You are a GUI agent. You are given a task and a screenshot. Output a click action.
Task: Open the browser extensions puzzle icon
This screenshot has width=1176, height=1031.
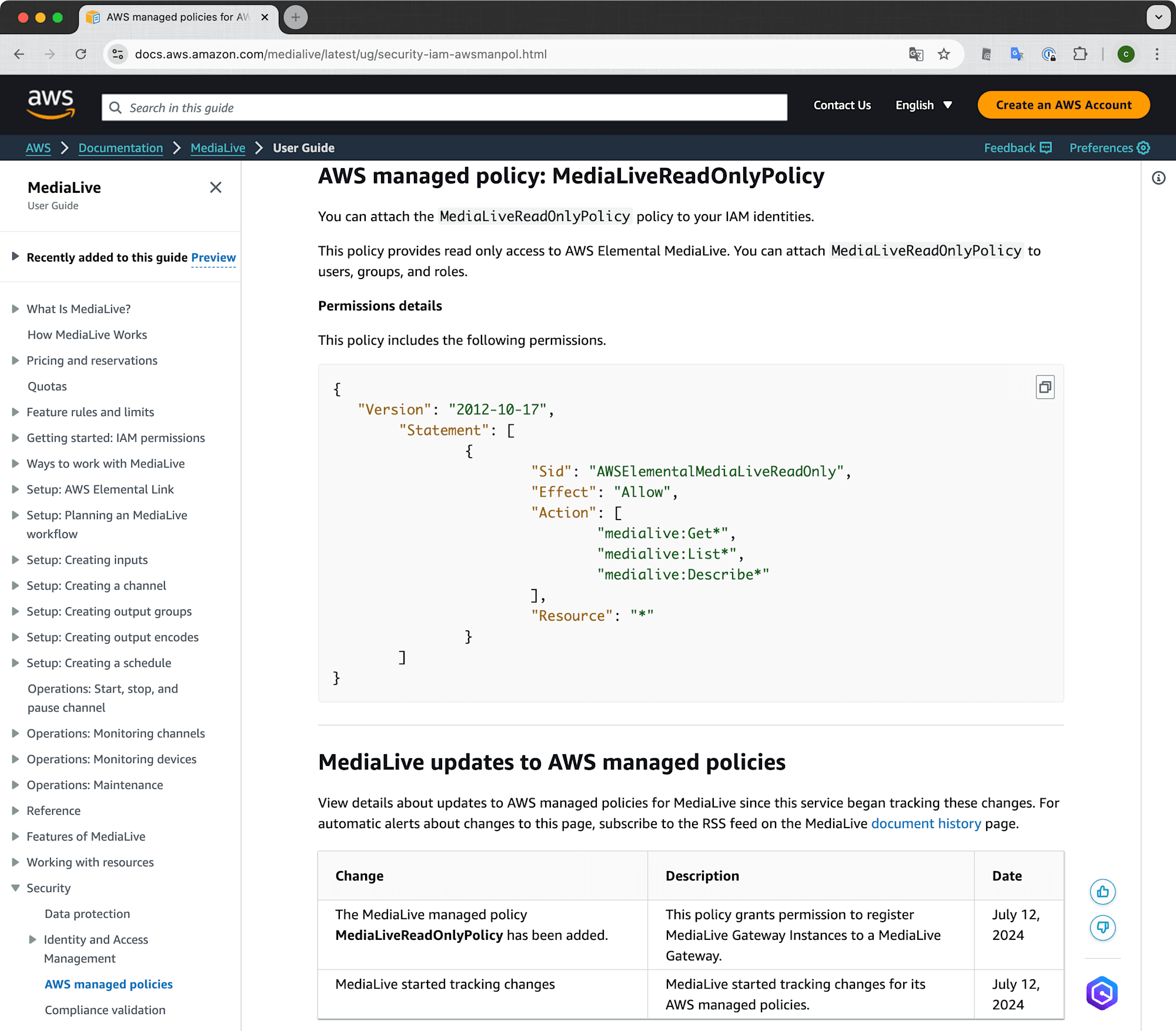point(1080,54)
